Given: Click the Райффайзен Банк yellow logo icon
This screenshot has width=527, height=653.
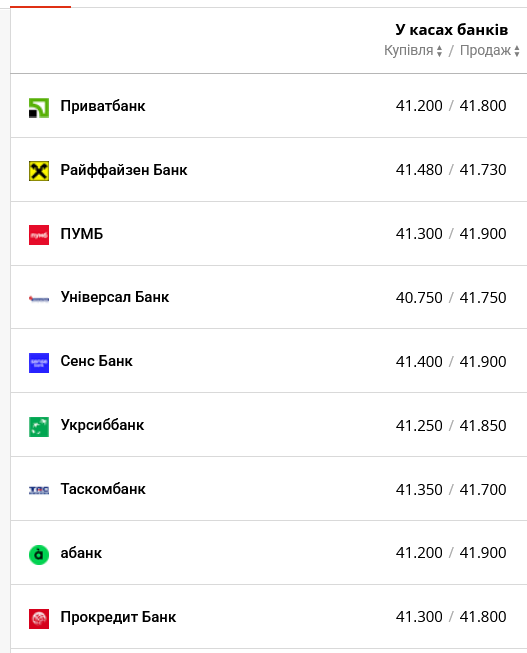Looking at the screenshot, I should (39, 171).
